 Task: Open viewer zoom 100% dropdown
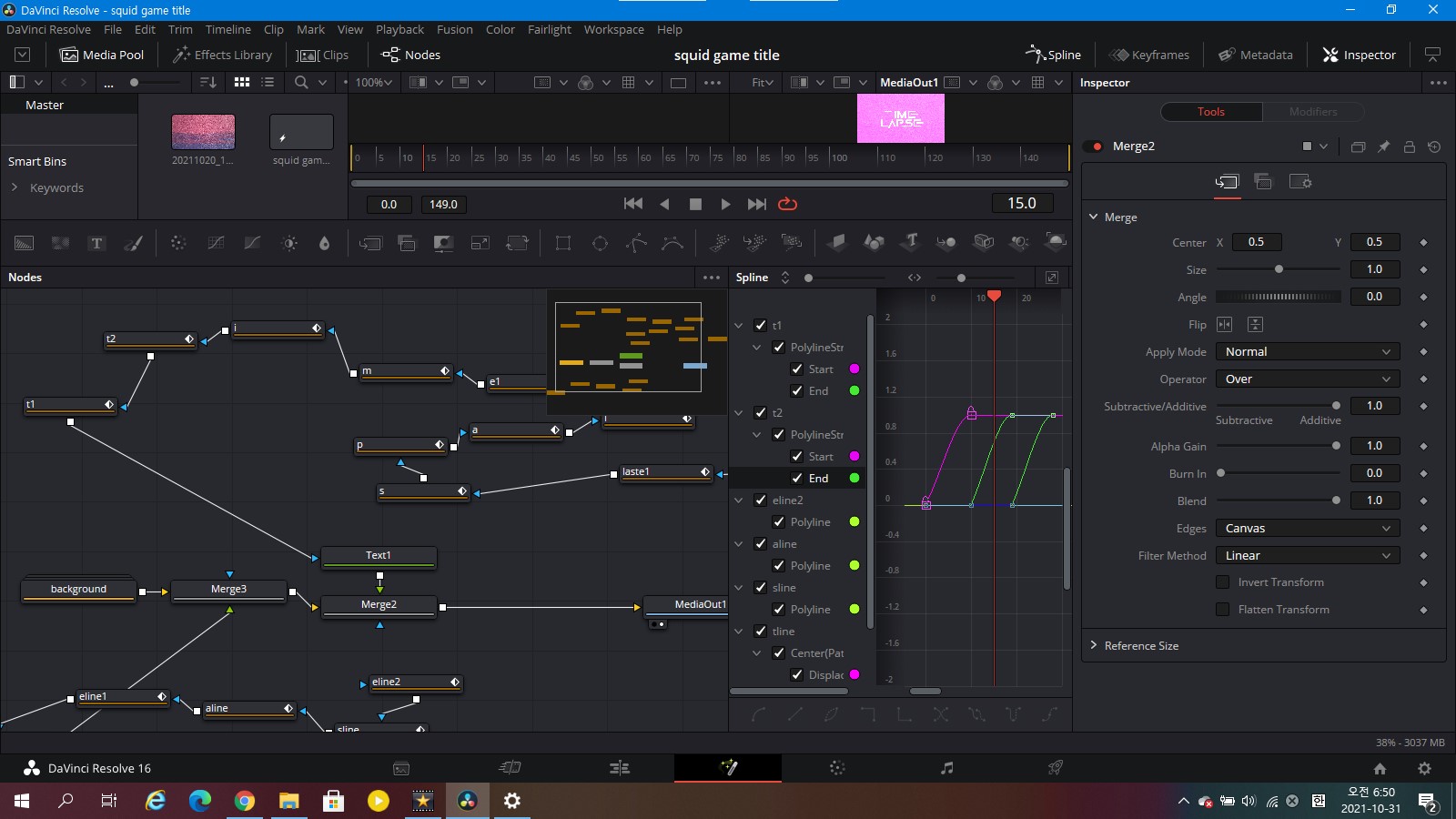[374, 82]
